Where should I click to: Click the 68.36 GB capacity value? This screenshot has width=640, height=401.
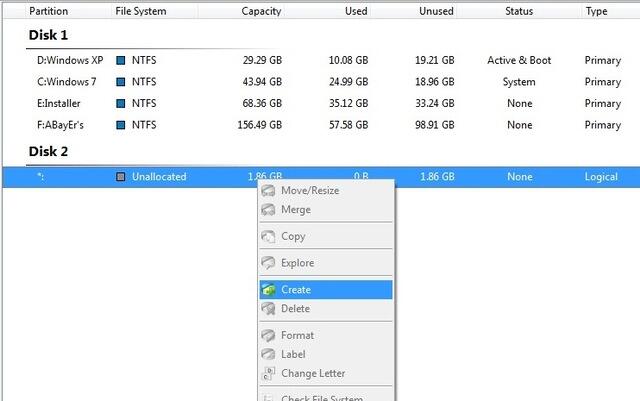(x=262, y=104)
